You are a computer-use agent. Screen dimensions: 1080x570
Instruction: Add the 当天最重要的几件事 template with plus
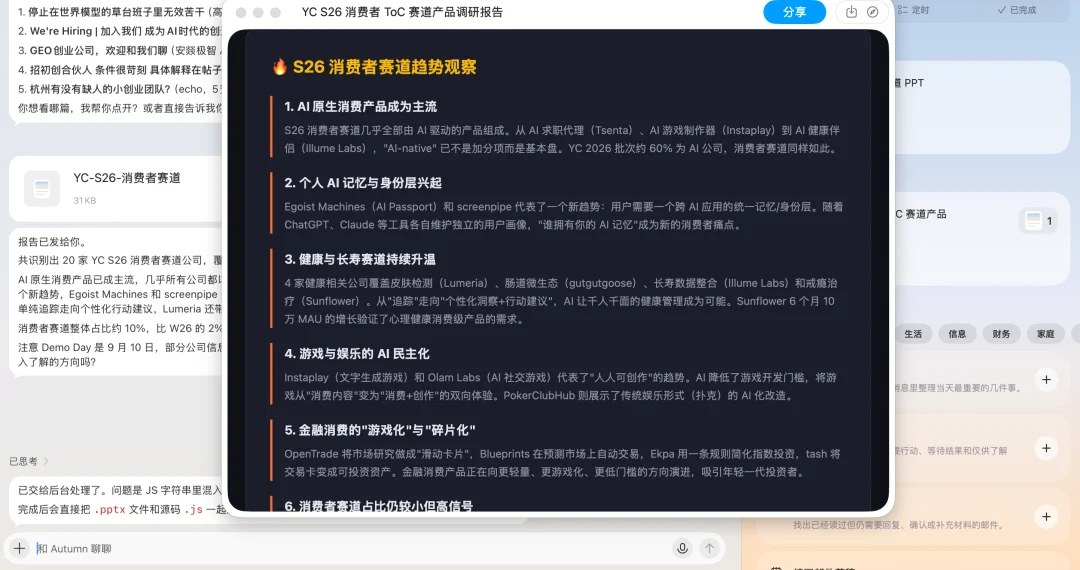tap(1046, 379)
